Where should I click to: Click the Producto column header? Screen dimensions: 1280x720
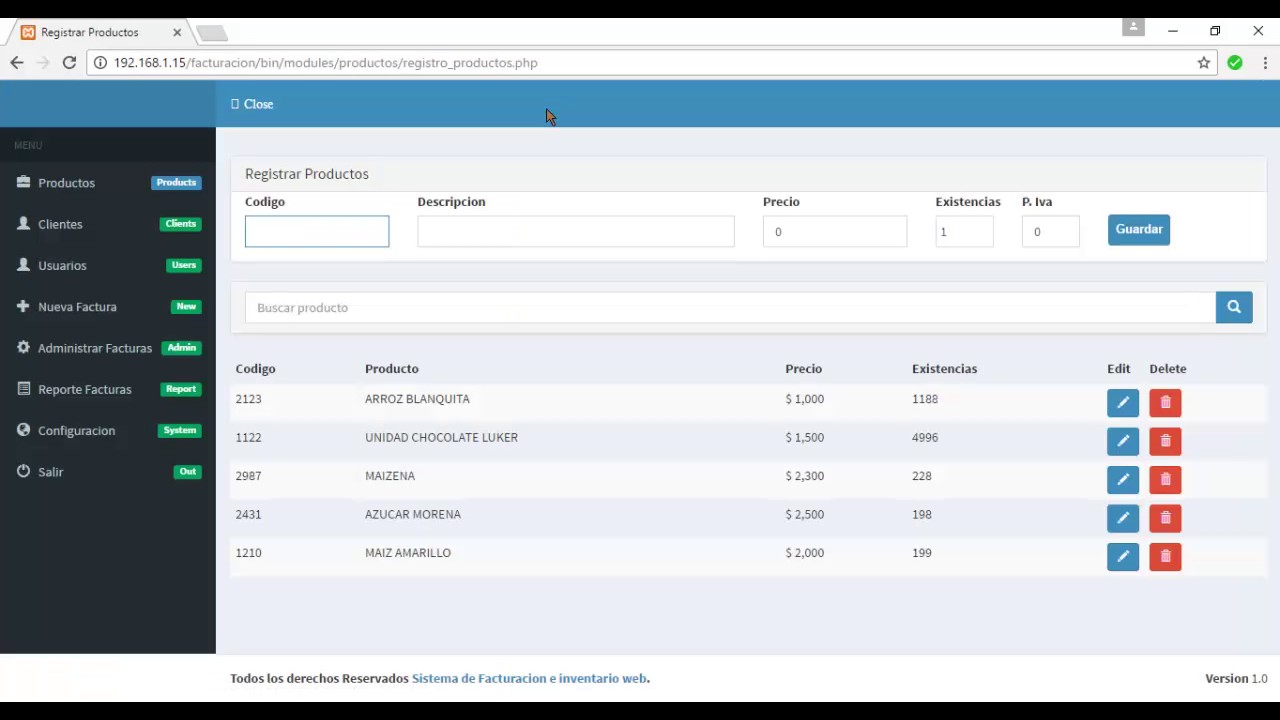(391, 369)
